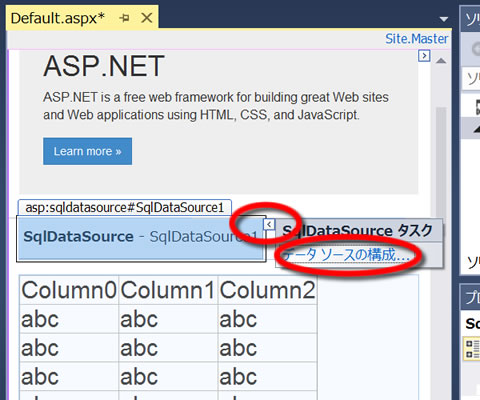Click first-row abc cell under Column1

(x=168, y=319)
